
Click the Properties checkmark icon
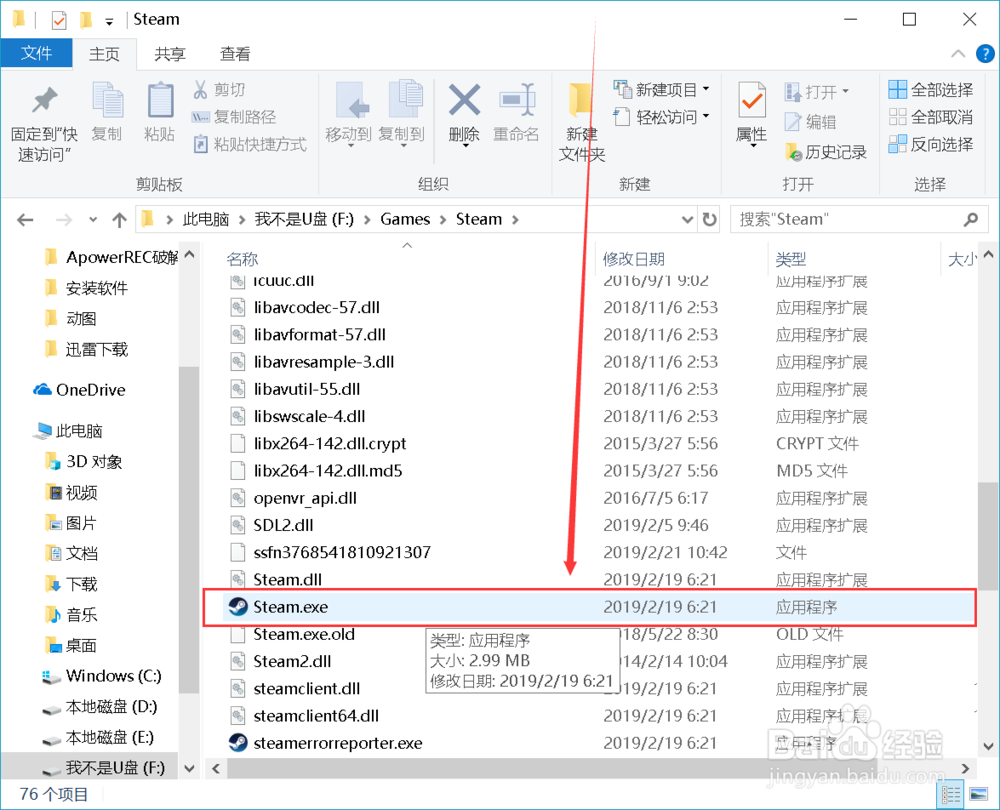[752, 100]
